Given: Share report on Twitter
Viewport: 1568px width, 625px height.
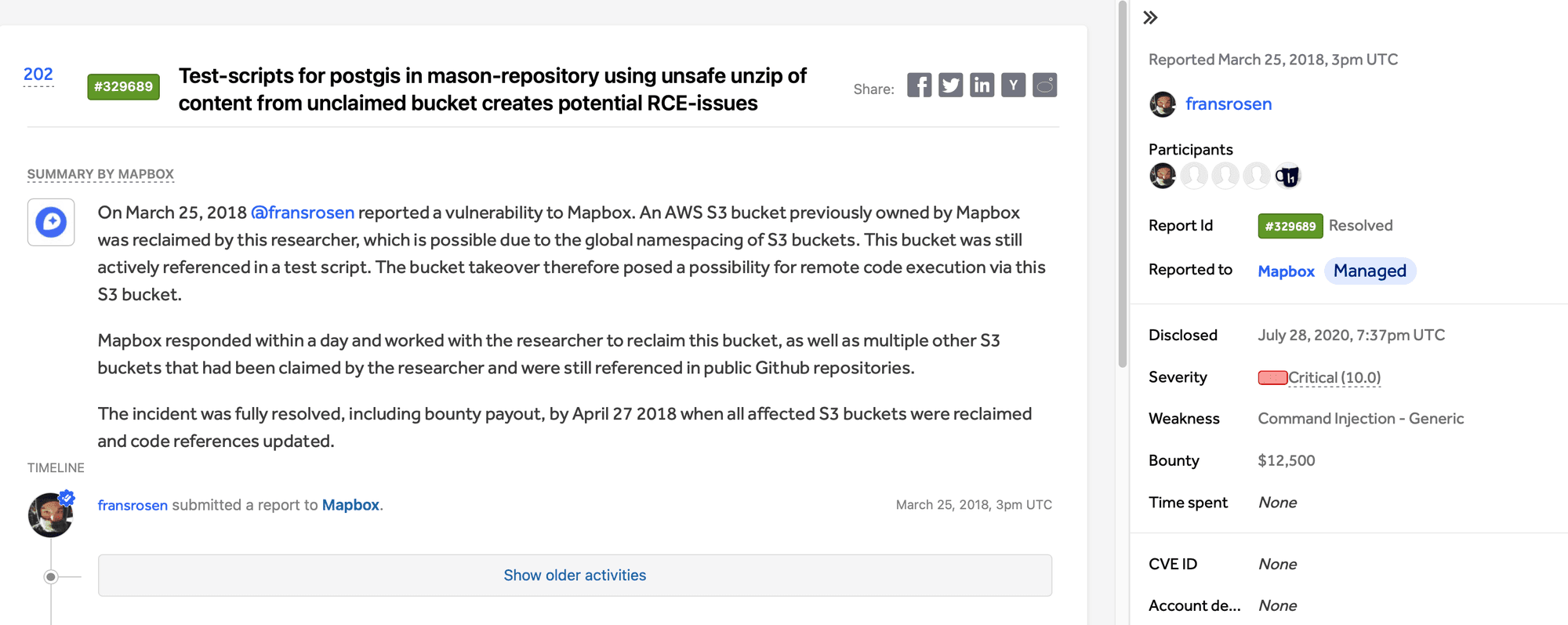Looking at the screenshot, I should pos(950,85).
